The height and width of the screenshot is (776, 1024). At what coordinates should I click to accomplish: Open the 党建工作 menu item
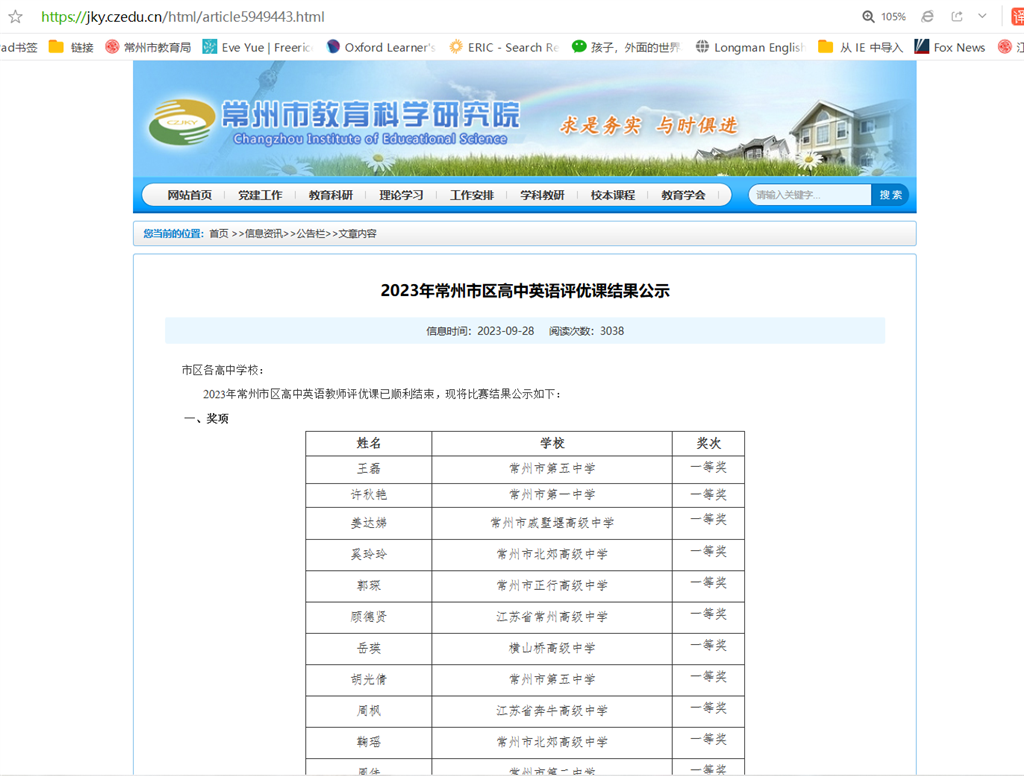pos(260,195)
